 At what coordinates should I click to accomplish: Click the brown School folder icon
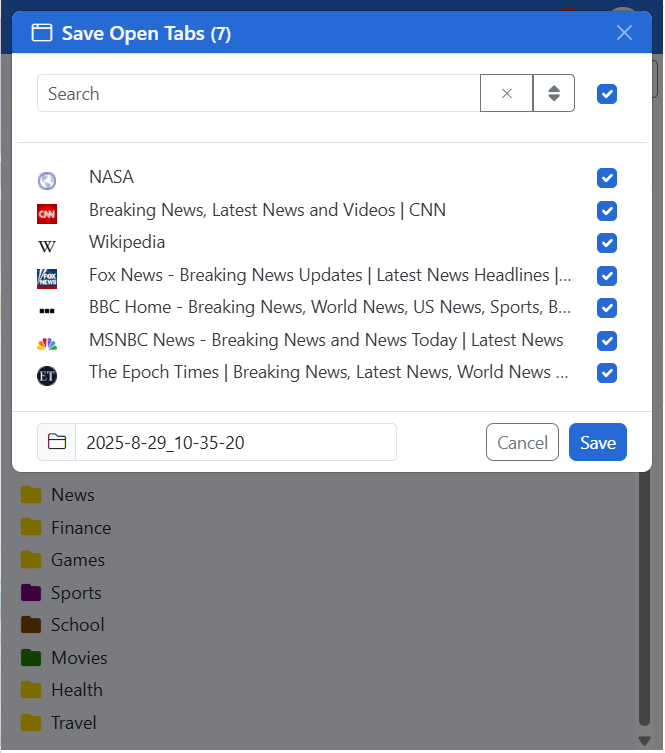[x=31, y=624]
